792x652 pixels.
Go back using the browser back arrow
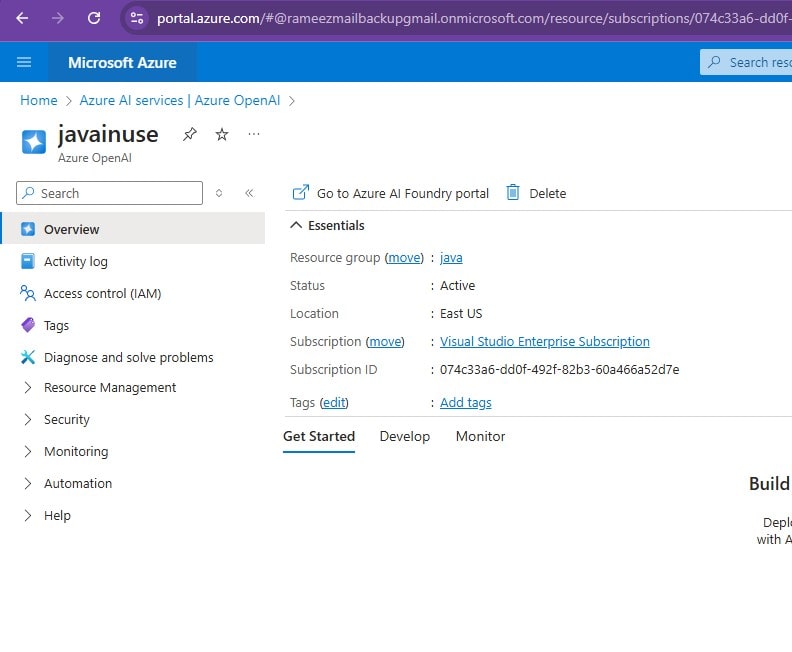pos(22,19)
